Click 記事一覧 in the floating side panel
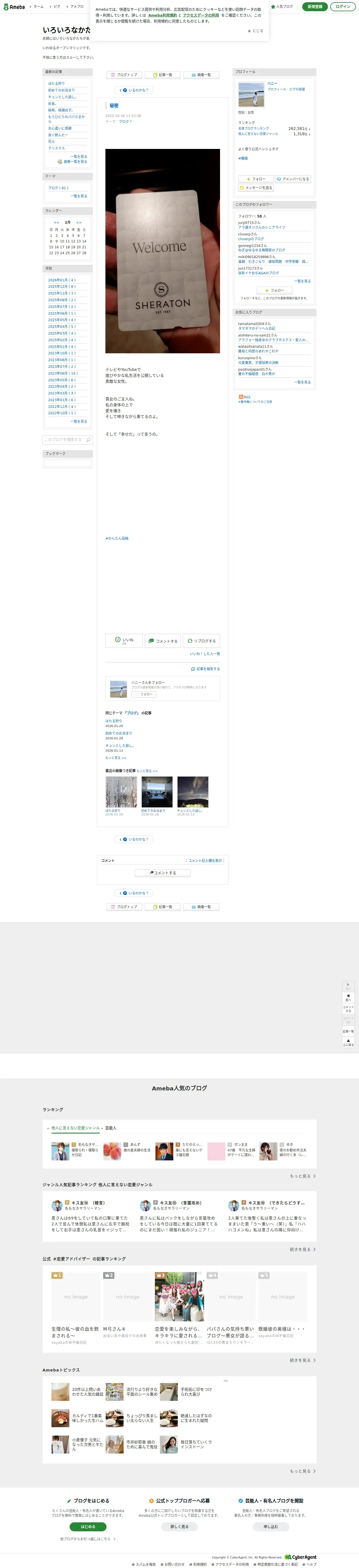 click(x=348, y=1031)
